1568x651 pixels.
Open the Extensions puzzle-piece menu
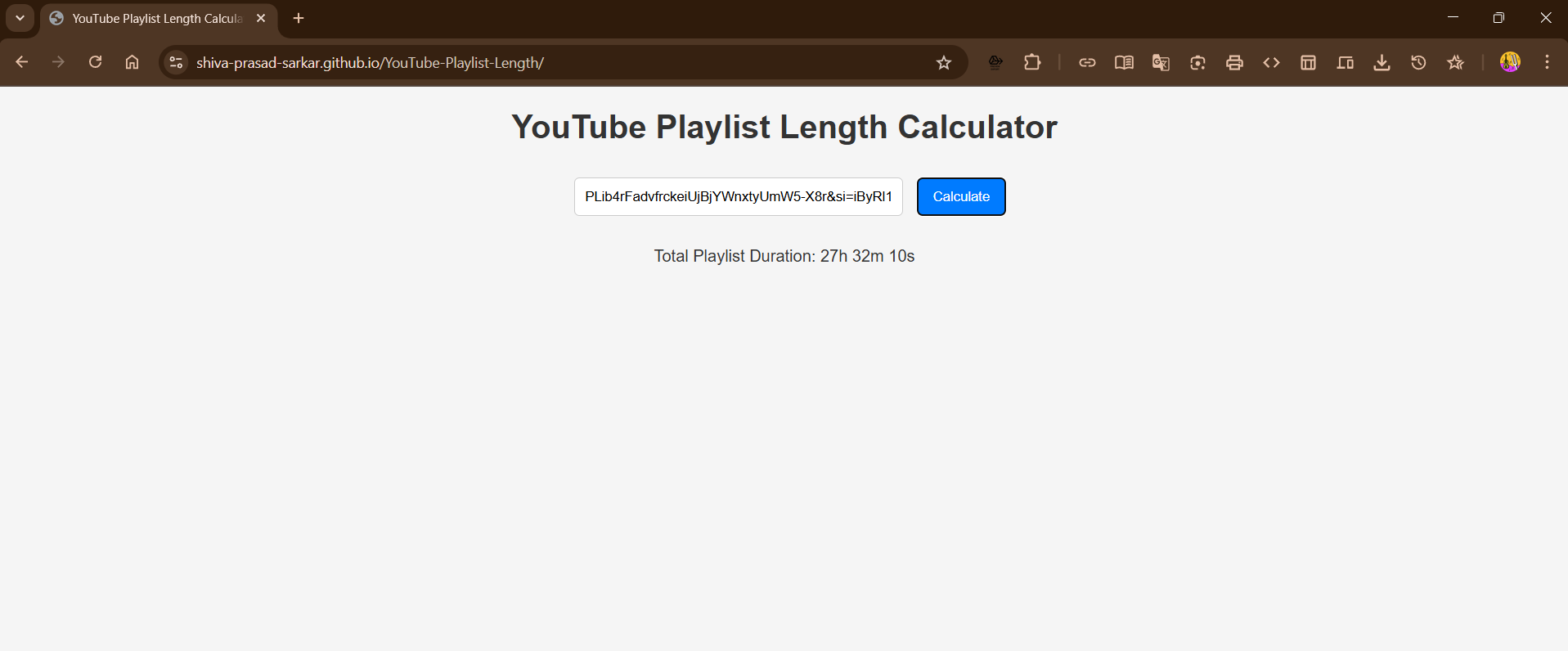(x=1032, y=62)
